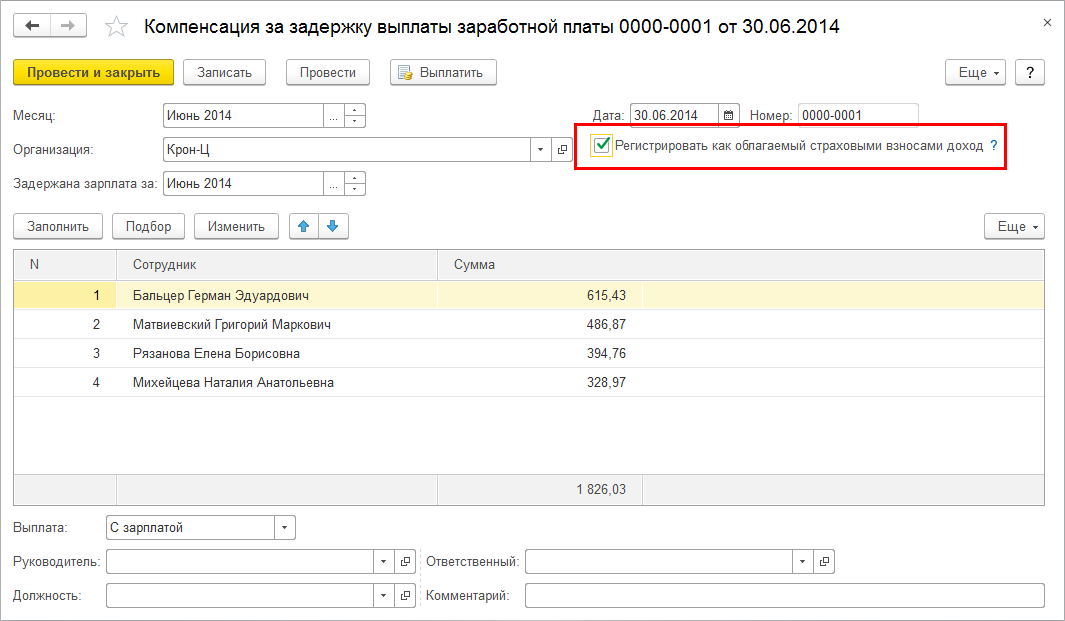
Task: Click the Комментарий input field
Action: point(784,596)
